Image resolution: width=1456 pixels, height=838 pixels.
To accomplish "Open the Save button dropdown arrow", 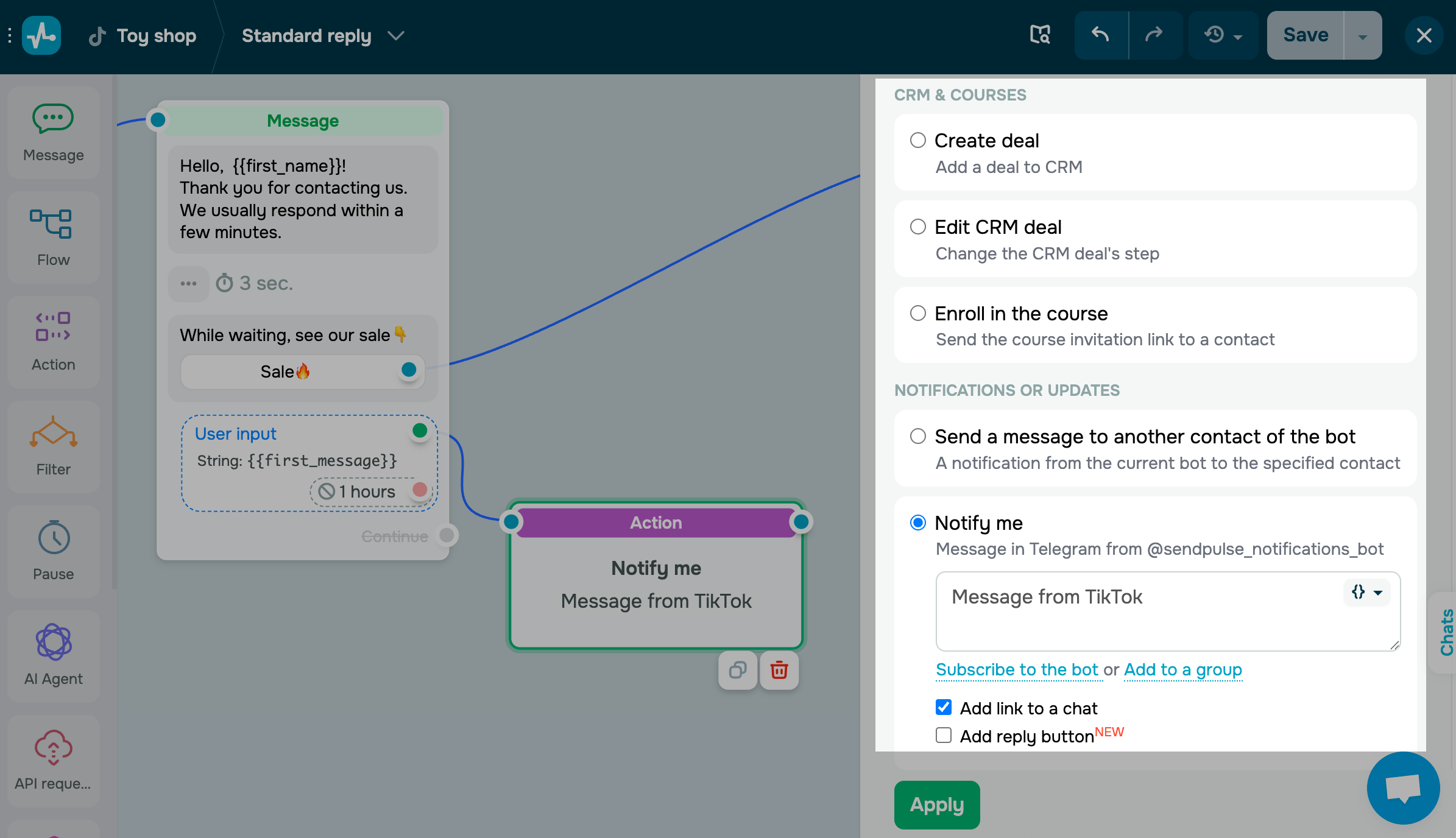I will [1362, 36].
